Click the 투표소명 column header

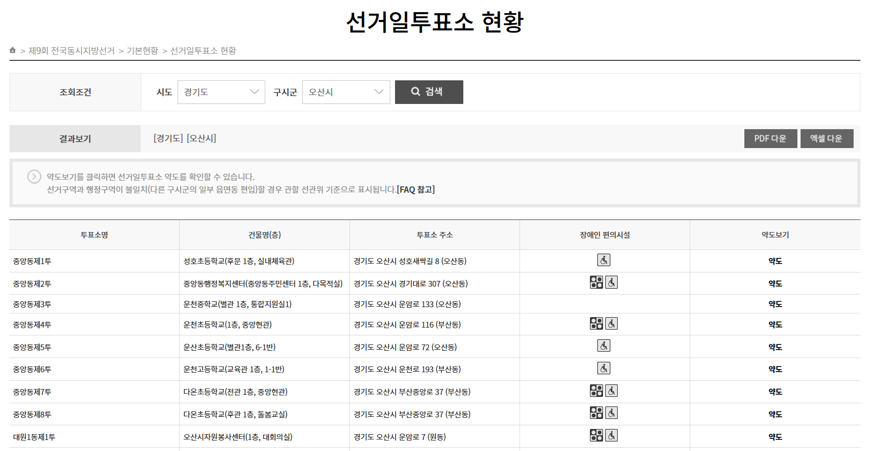click(x=95, y=235)
